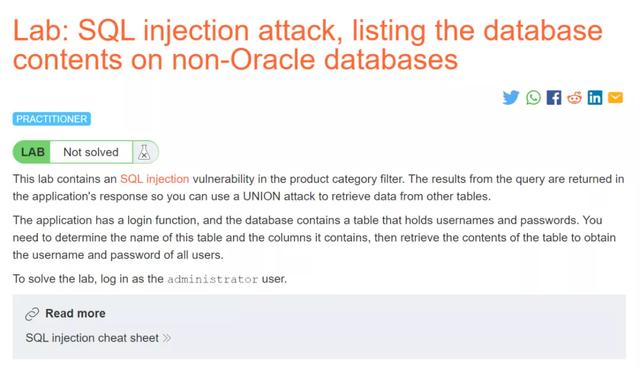
Task: Click the Read more heading
Action: 75,313
